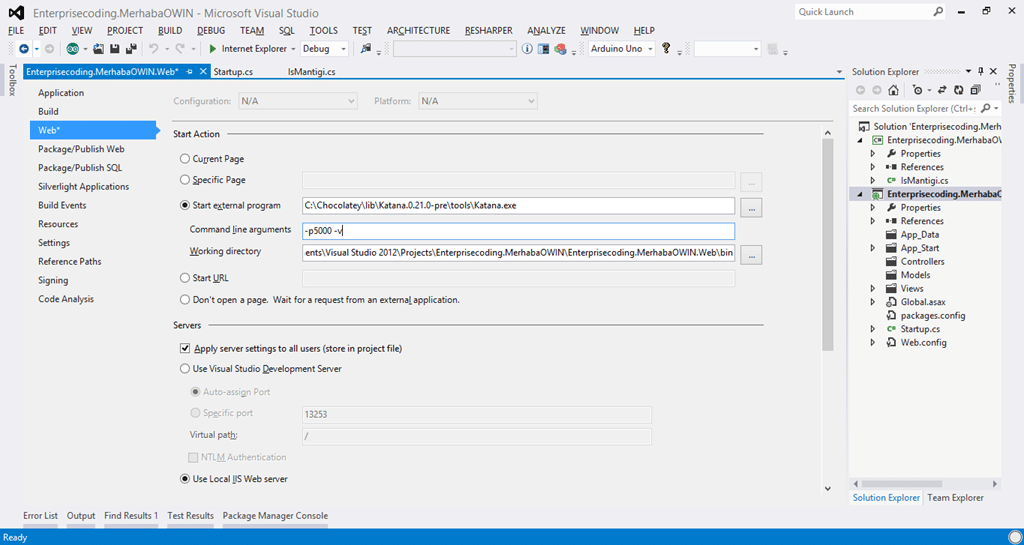Expand Global.asax in Solution Explorer
This screenshot has height=545, width=1024.
click(x=873, y=302)
